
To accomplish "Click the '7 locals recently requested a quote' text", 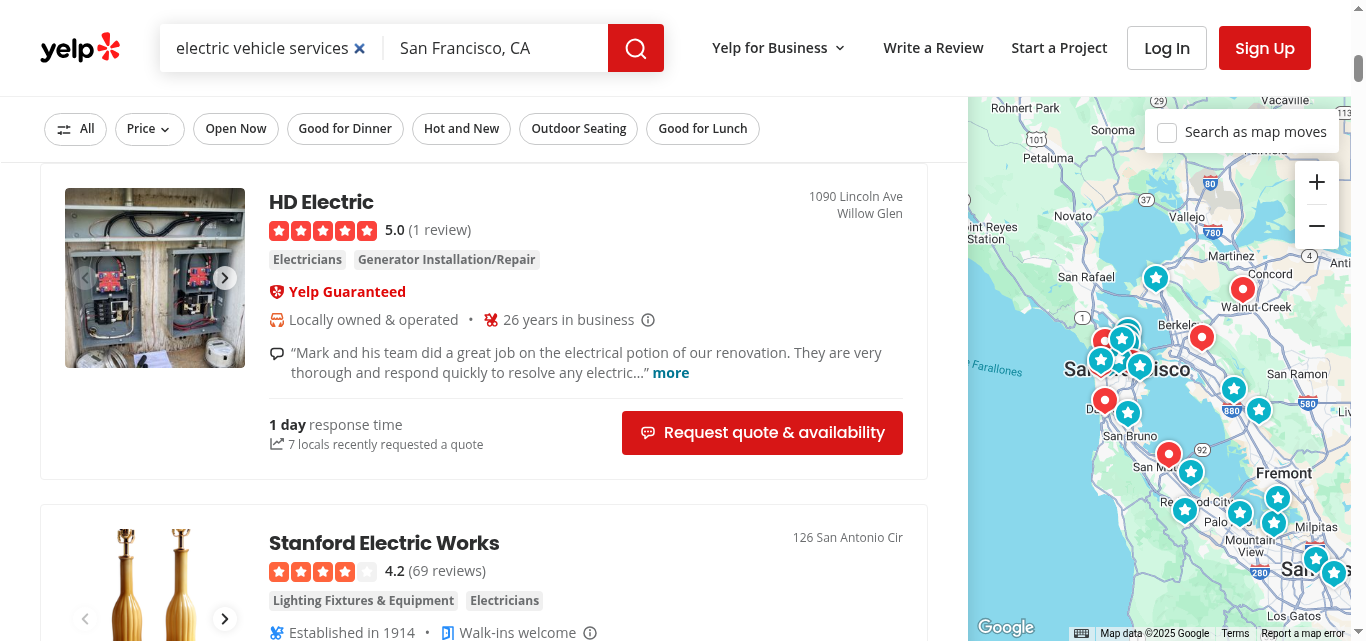I will coord(385,445).
